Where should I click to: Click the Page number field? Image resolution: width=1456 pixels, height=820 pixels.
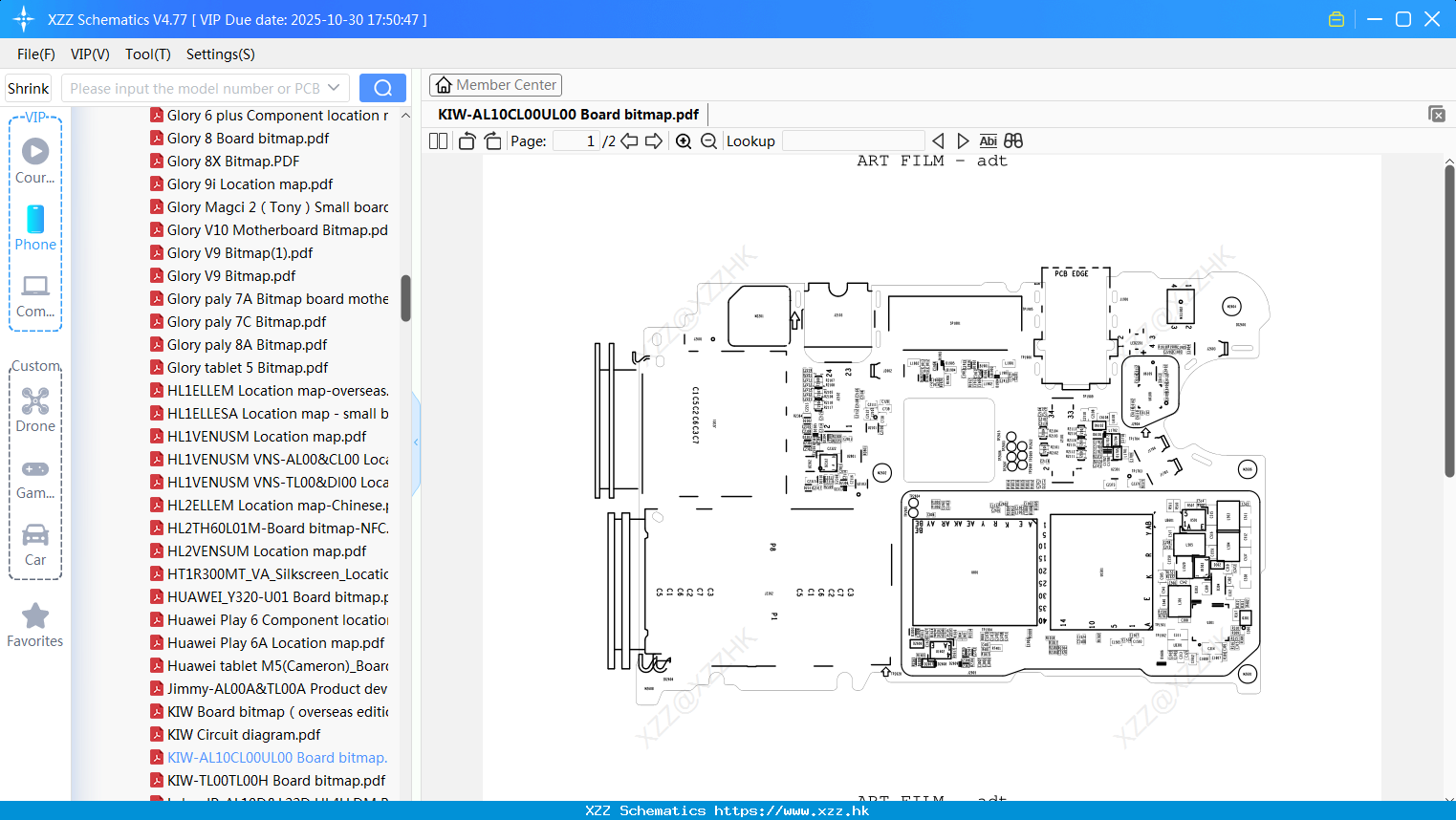coord(576,140)
